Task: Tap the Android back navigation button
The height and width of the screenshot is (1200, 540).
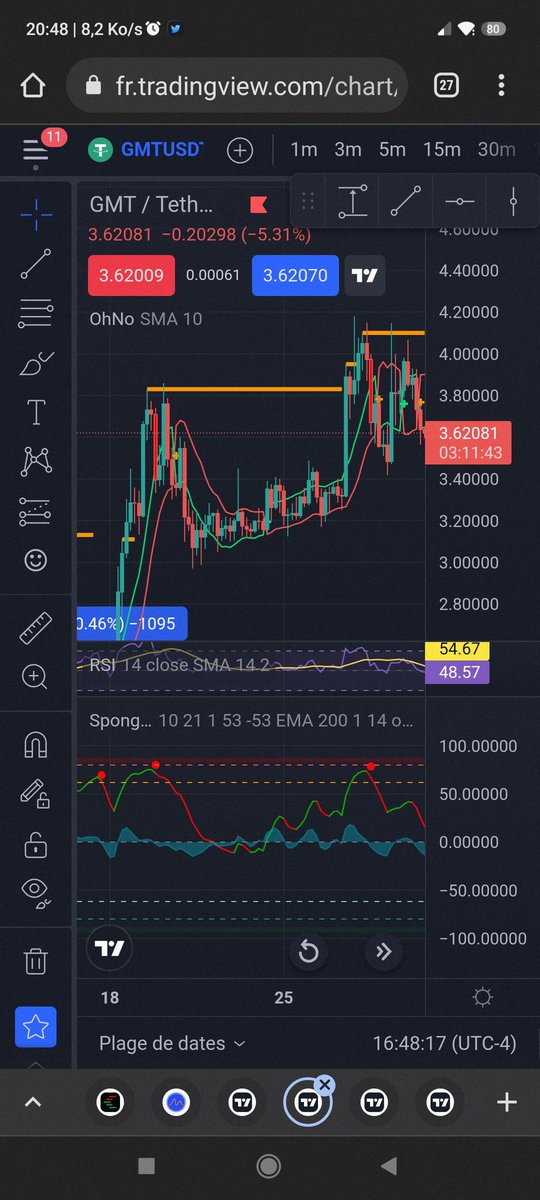Action: (391, 1166)
